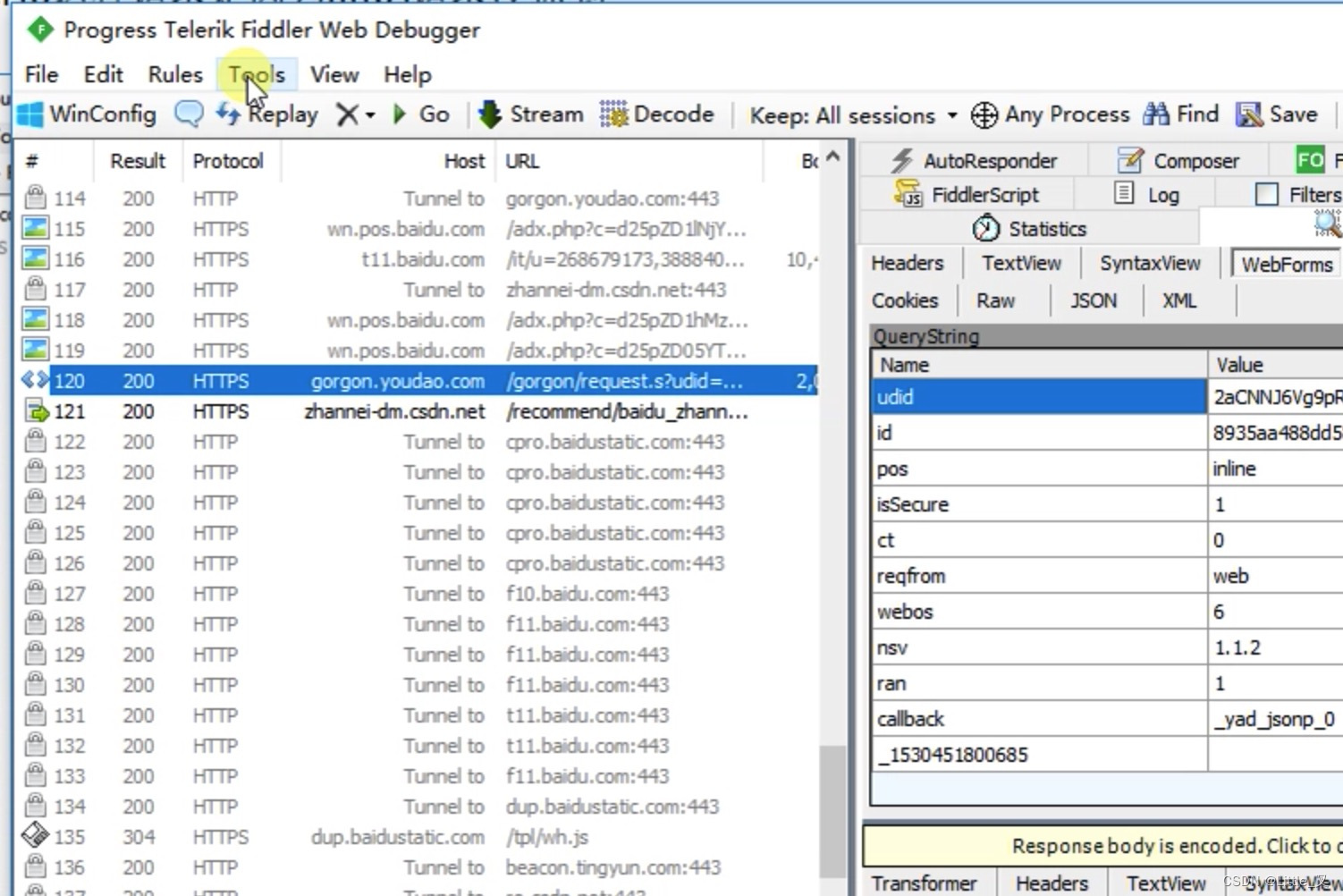Click the lock icon of session 114
1343x896 pixels.
point(35,197)
